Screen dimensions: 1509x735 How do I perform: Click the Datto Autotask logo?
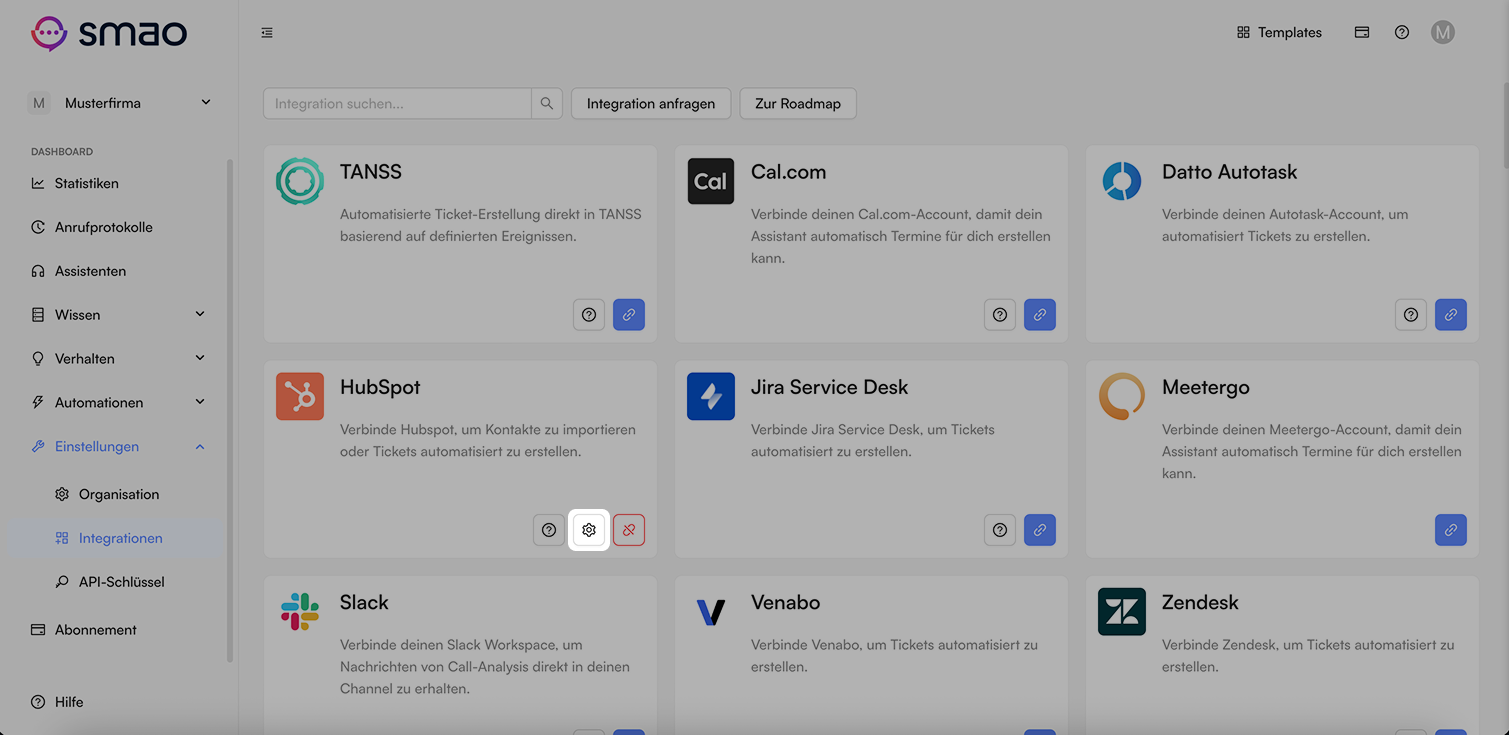tap(1122, 181)
